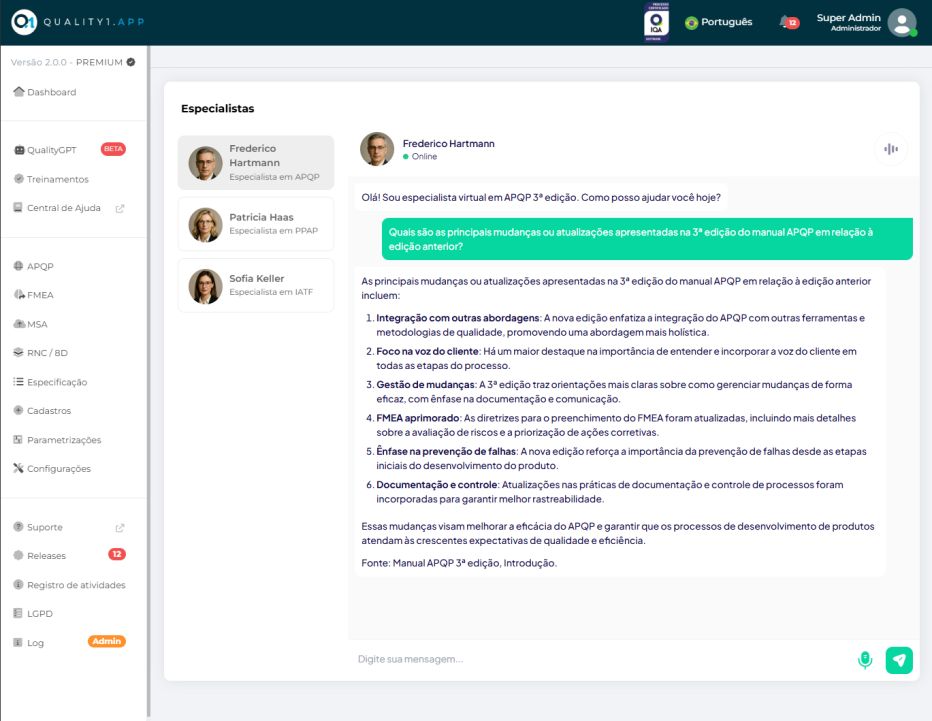
Task: Click the Registro de atividades icon
Action: (18, 584)
